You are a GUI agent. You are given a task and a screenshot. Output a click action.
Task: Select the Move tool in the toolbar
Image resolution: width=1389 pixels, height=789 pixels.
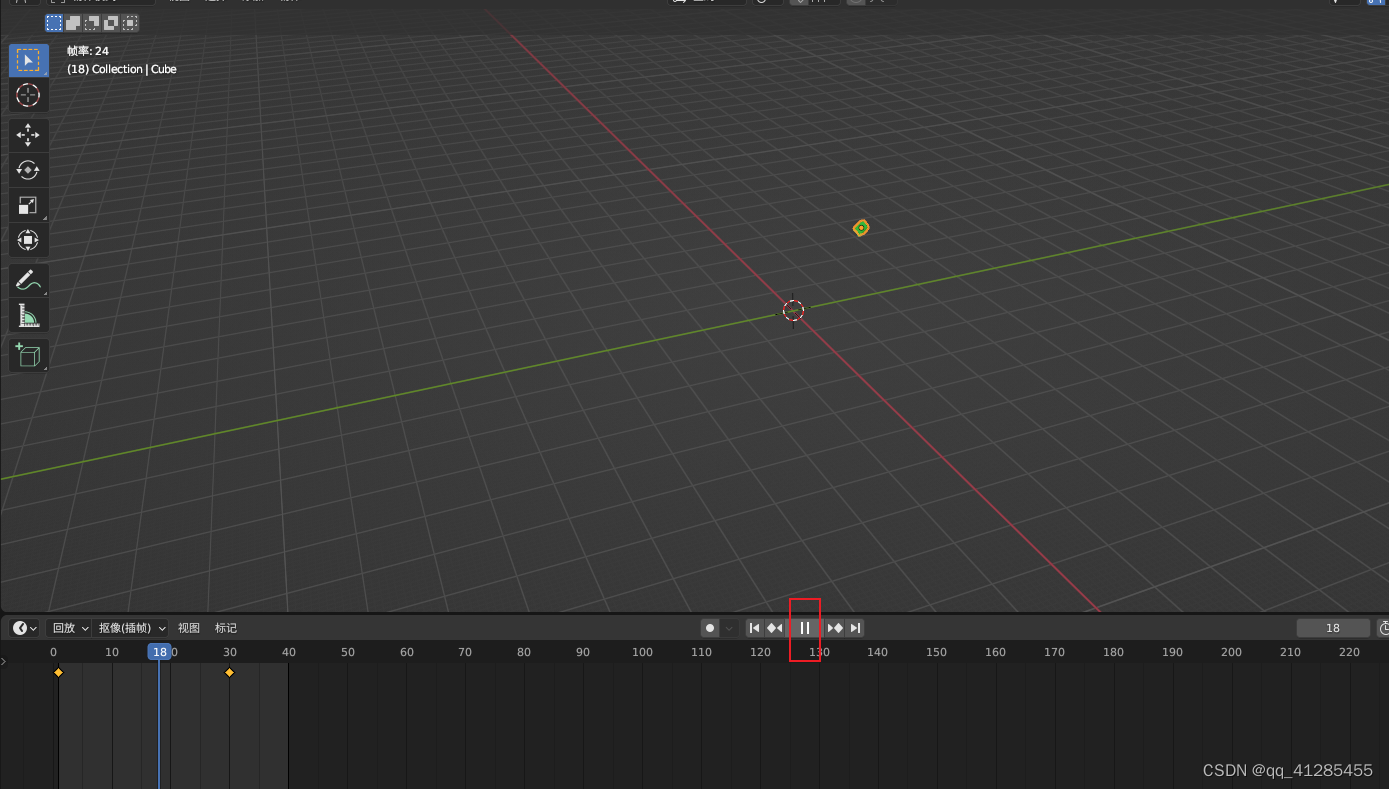(28, 135)
